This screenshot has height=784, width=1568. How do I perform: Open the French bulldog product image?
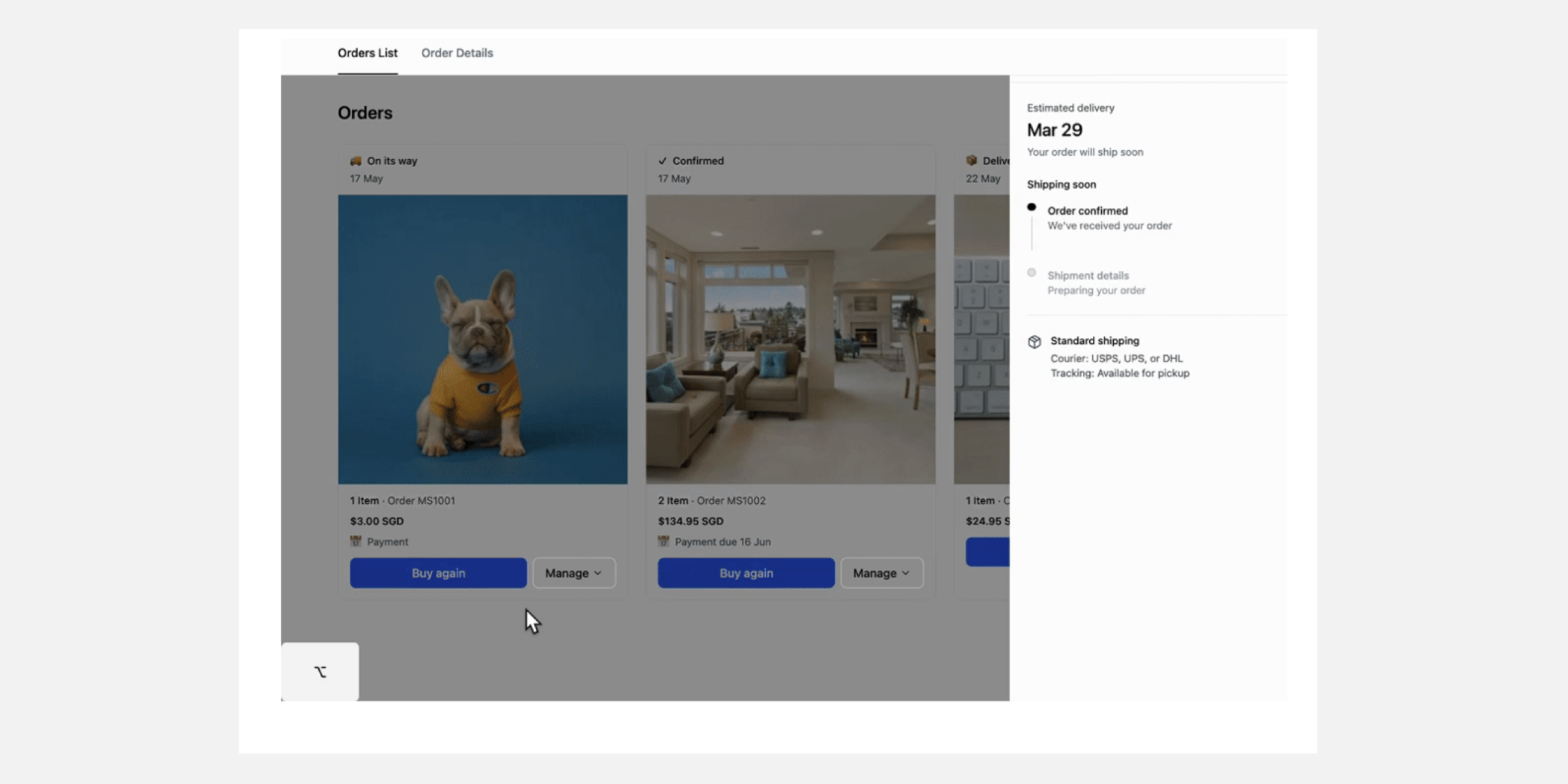tap(483, 339)
